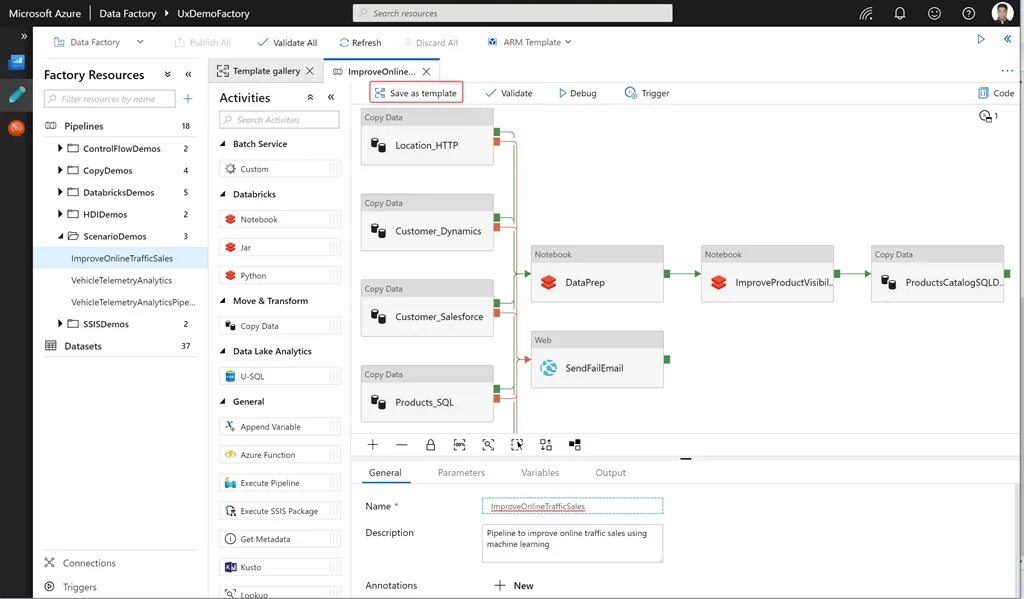Select VehicleTelemetryAnalytics pipeline

121,280
